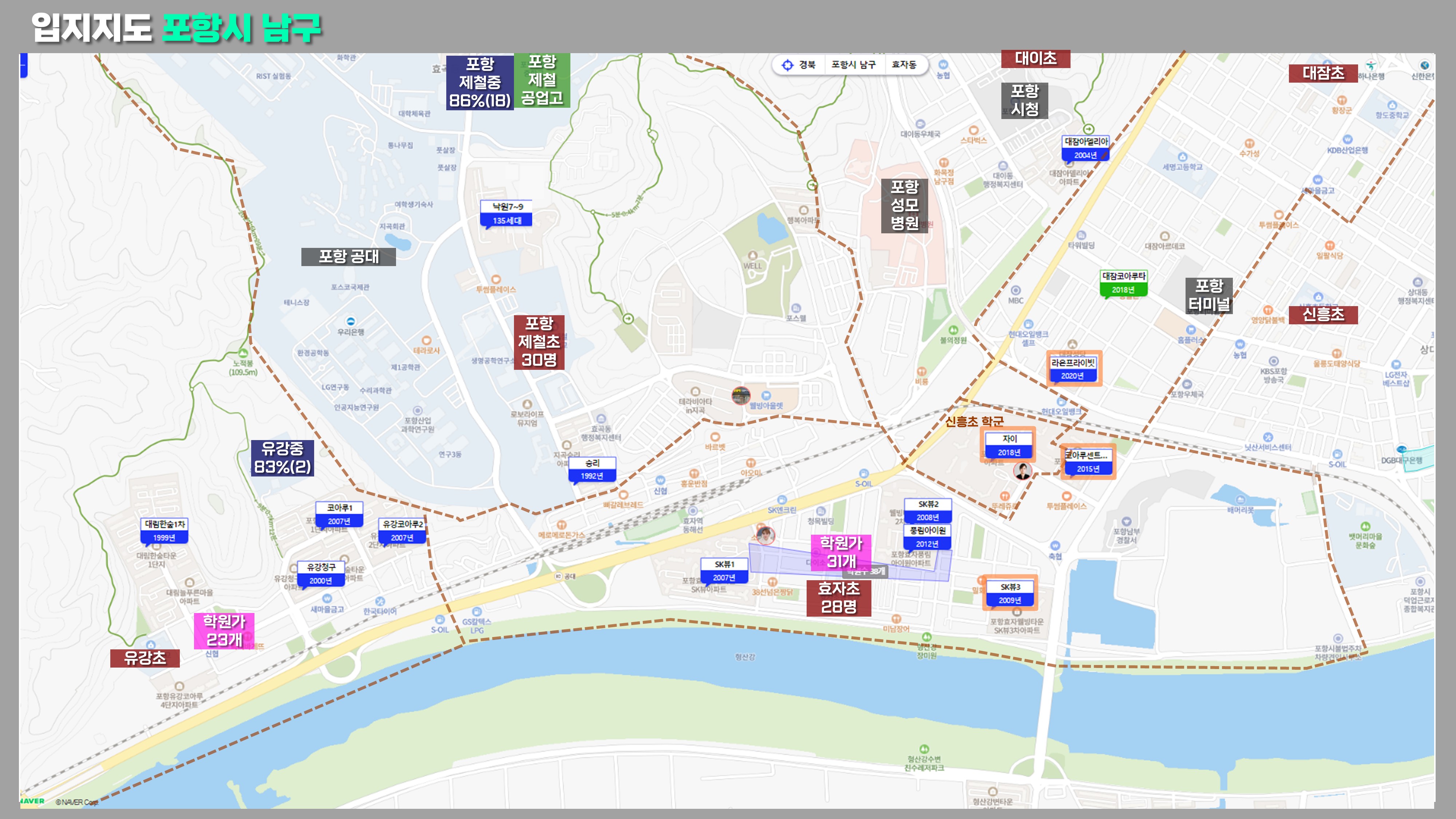1456x819 pixels.
Task: Click the 노적봉 mountain peak icon
Action: 243,353
